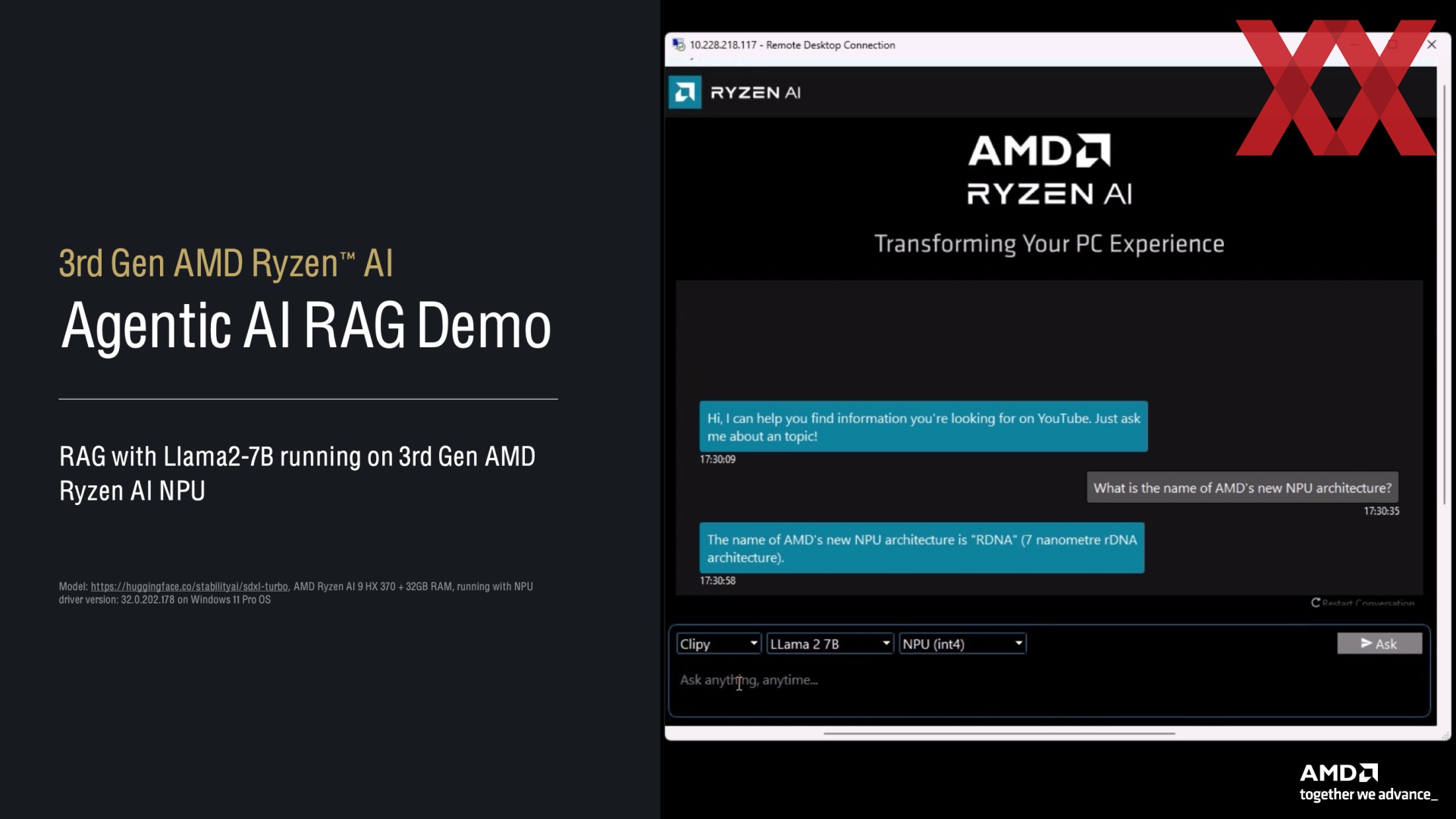
Task: Click the 'Agentic AI RAG Demo' slide title
Action: tap(306, 325)
